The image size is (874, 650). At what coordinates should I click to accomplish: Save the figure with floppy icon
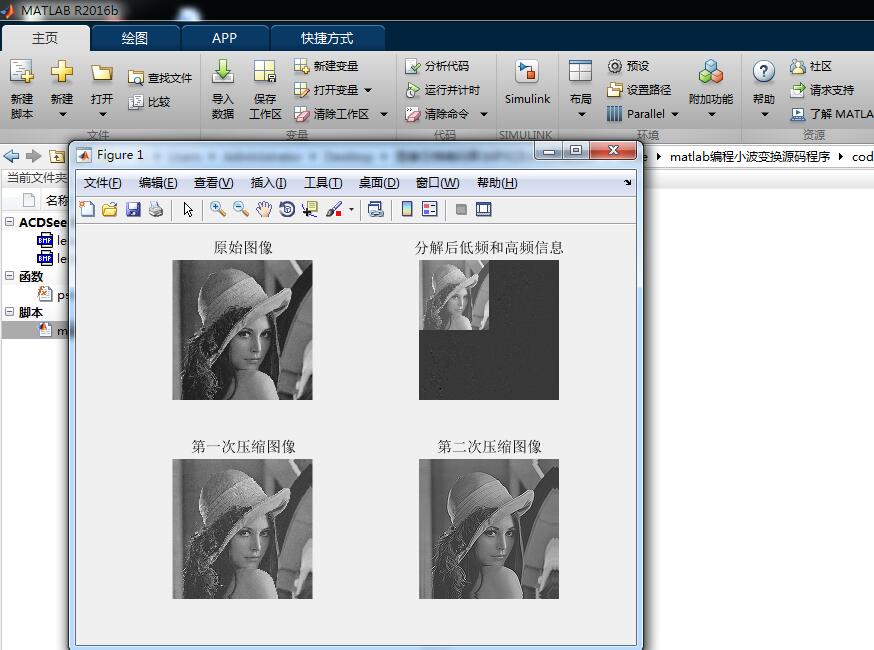133,210
